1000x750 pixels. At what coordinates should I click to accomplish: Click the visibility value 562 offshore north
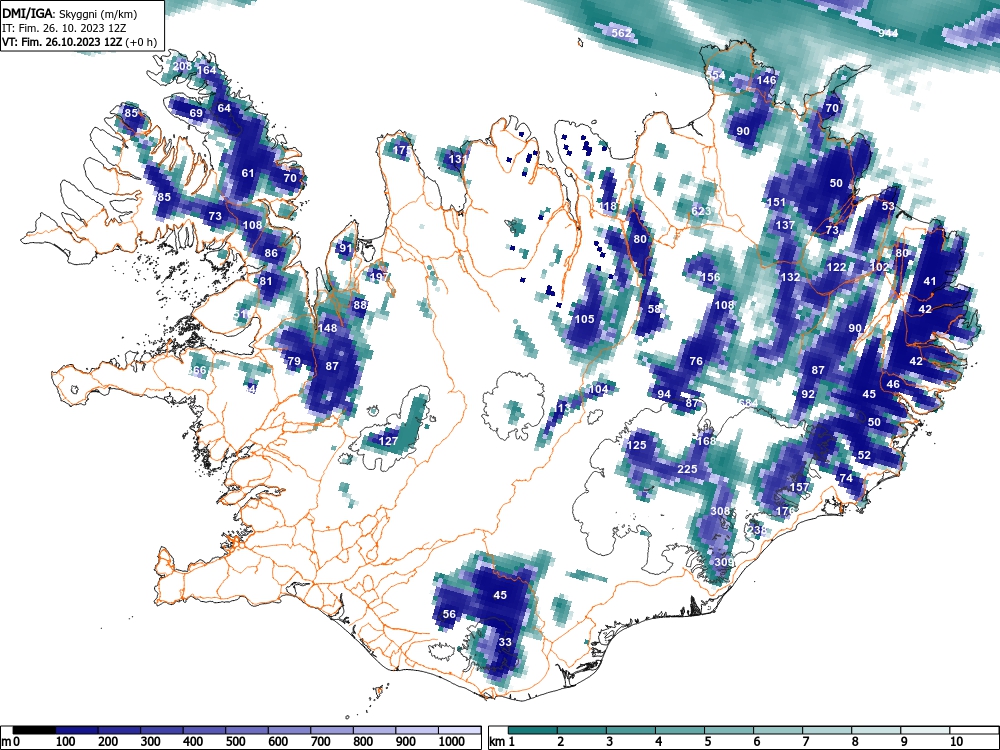coord(621,33)
